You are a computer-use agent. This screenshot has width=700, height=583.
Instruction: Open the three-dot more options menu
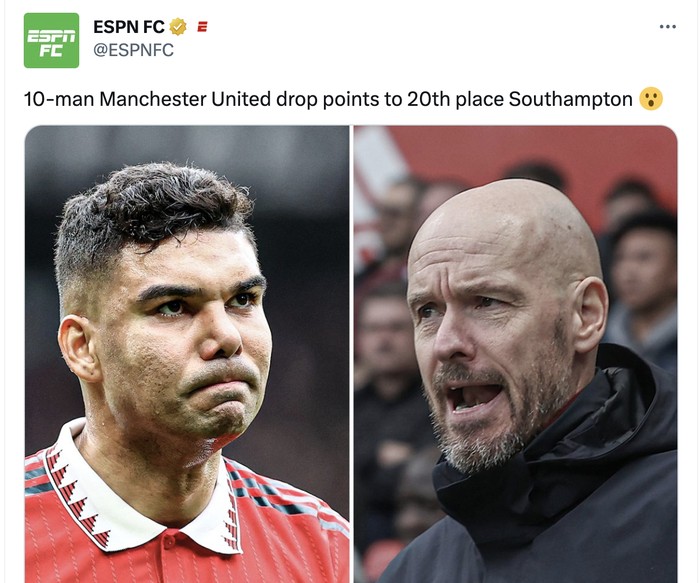[668, 27]
